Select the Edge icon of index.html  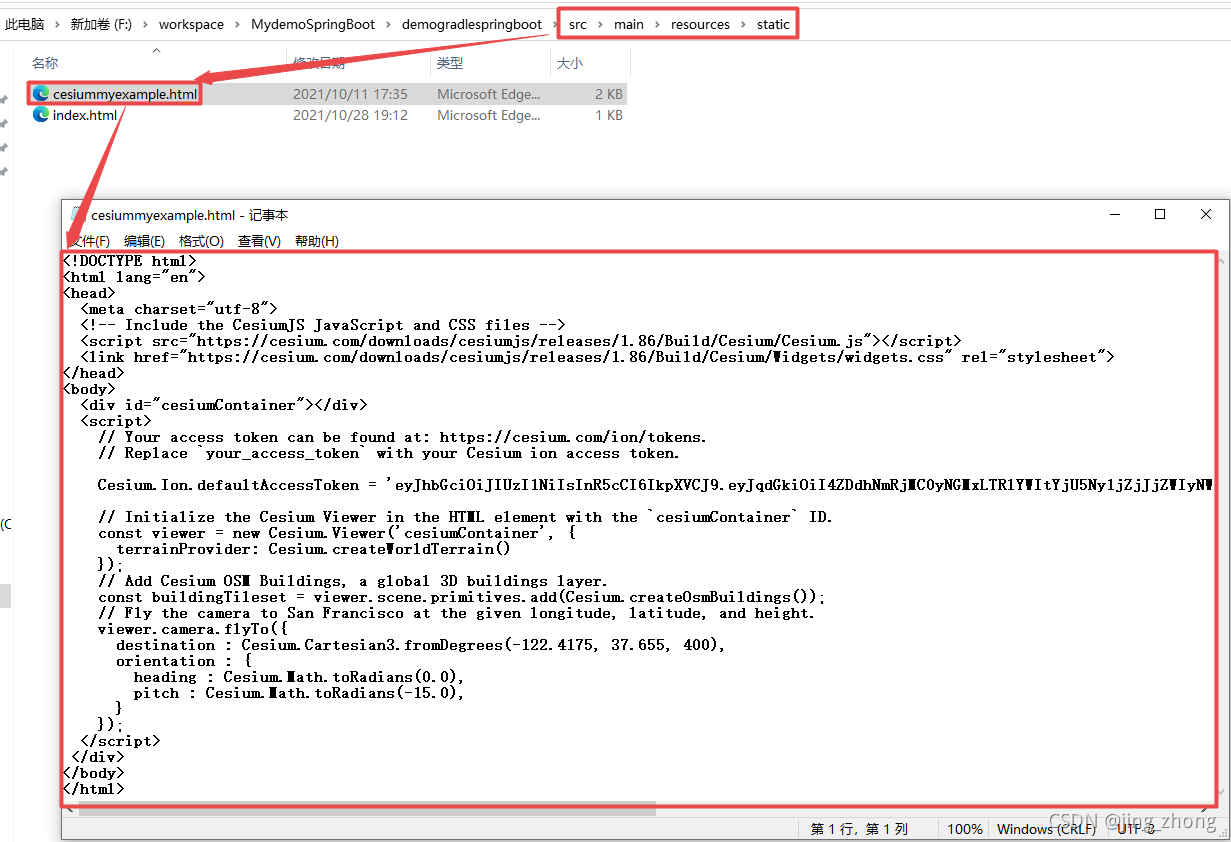point(41,115)
